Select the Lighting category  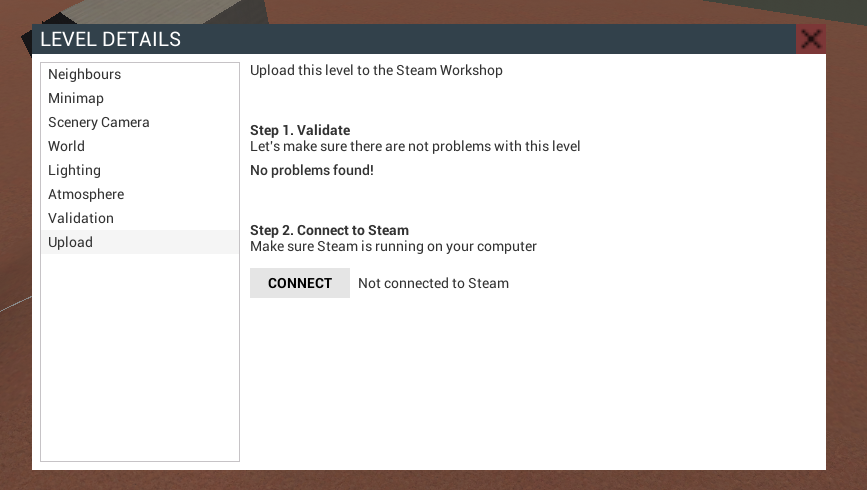(x=140, y=170)
